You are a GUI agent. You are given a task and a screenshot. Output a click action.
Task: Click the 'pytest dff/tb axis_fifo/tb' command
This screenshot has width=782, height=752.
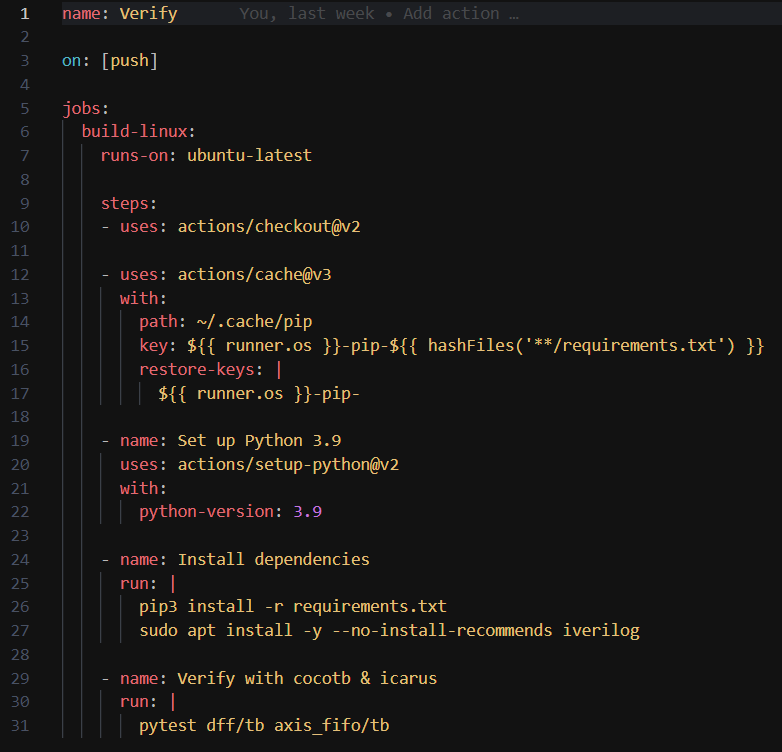pos(264,726)
